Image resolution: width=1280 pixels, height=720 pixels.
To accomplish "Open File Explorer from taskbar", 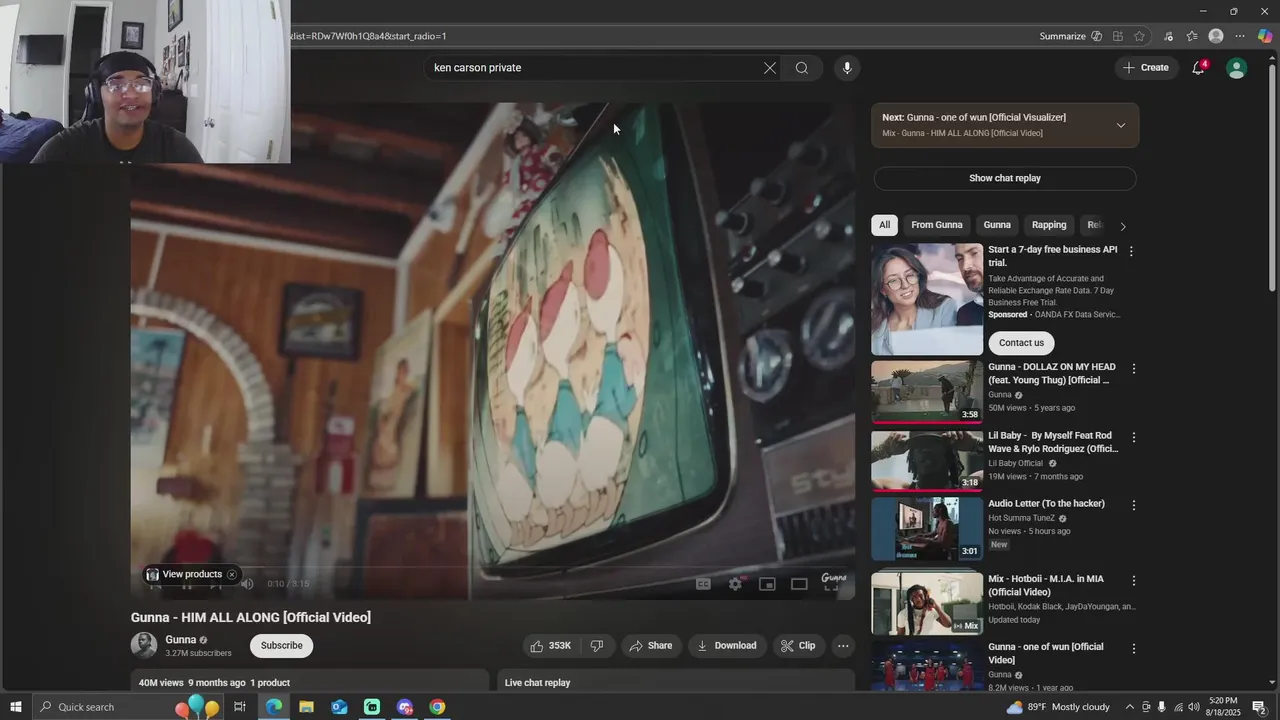I will (306, 707).
